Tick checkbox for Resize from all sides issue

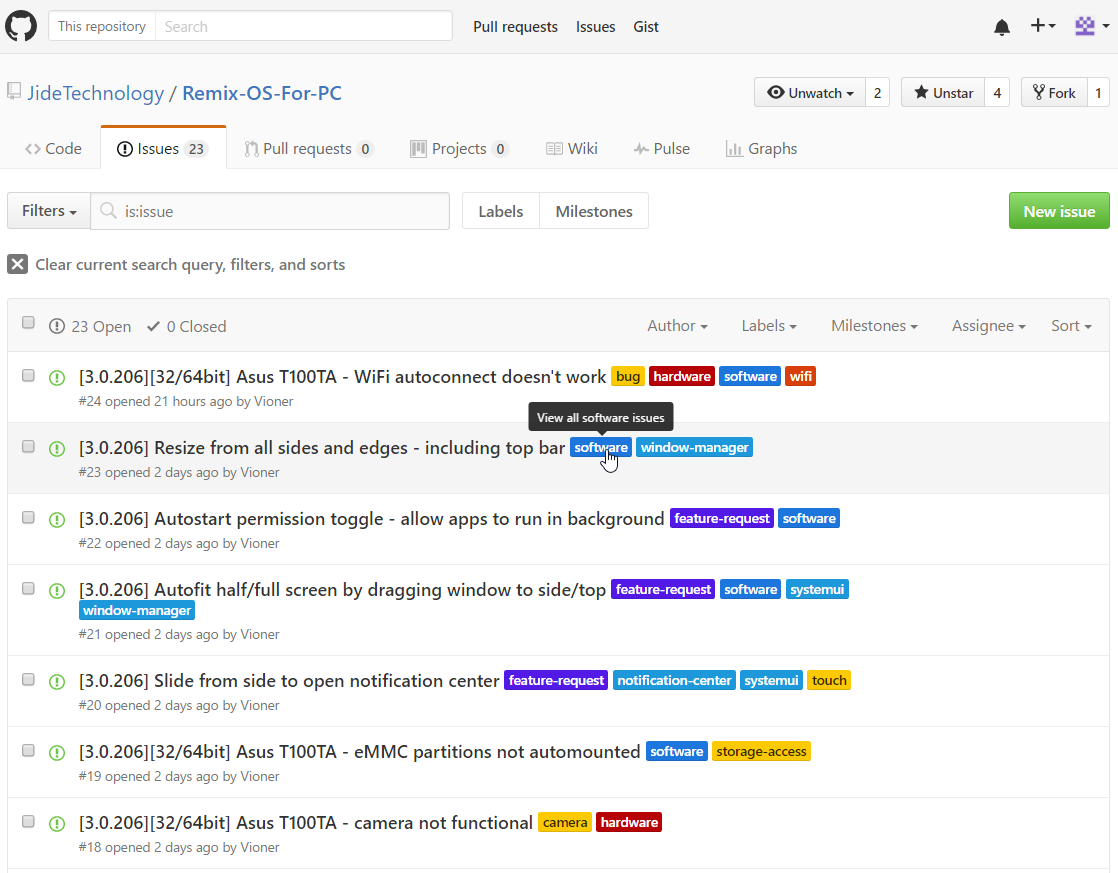(28, 446)
